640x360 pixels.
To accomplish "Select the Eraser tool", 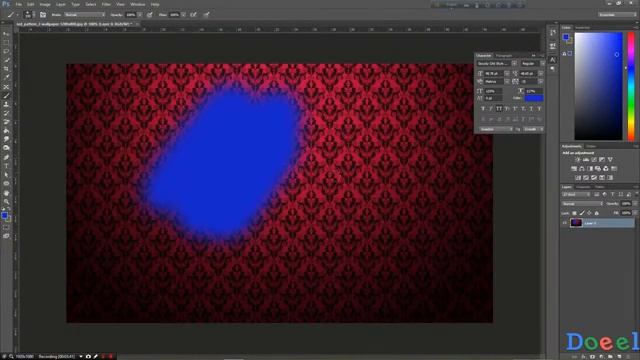I will click(x=6, y=122).
